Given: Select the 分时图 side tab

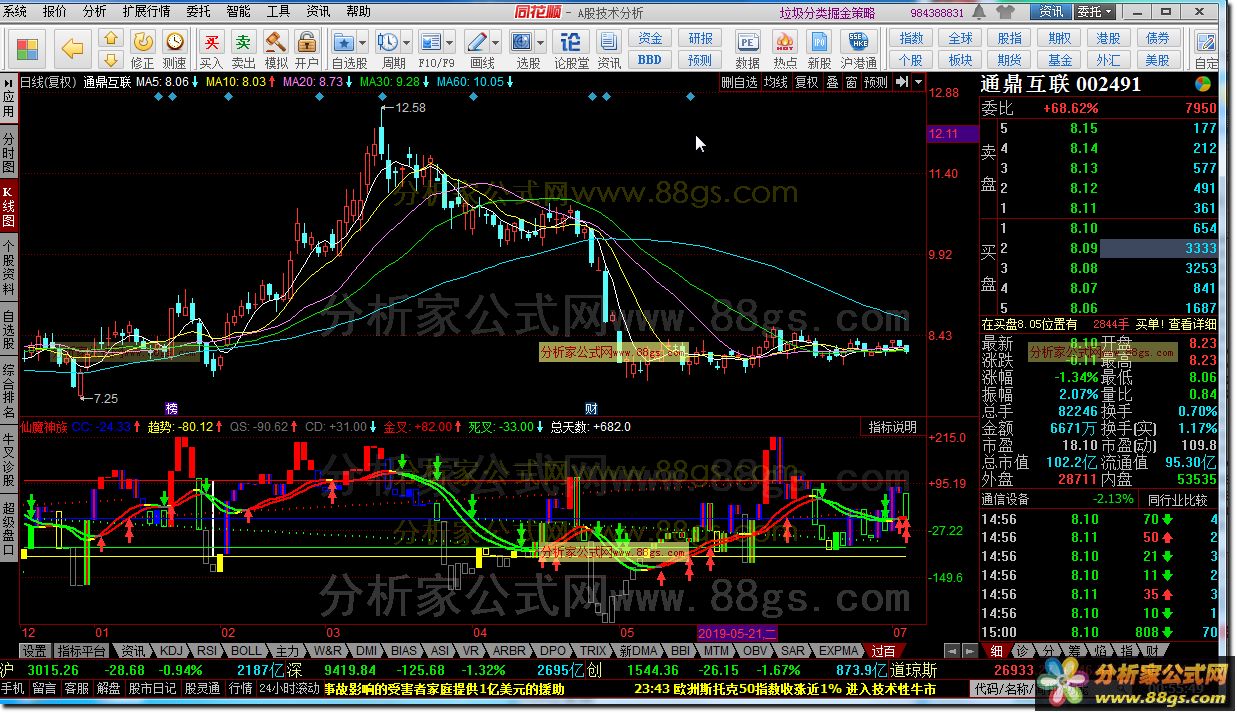Looking at the screenshot, I should [9, 151].
